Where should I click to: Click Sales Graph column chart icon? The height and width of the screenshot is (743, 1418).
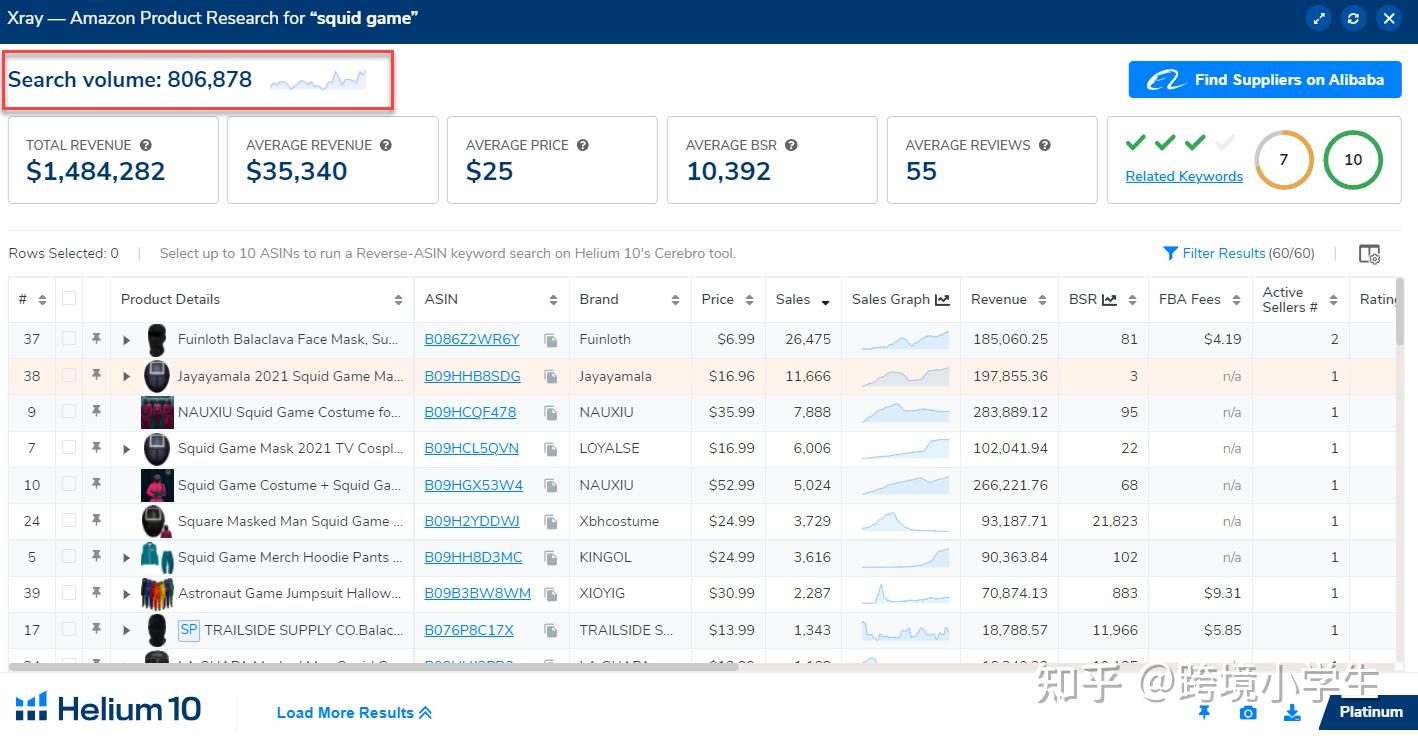click(942, 299)
